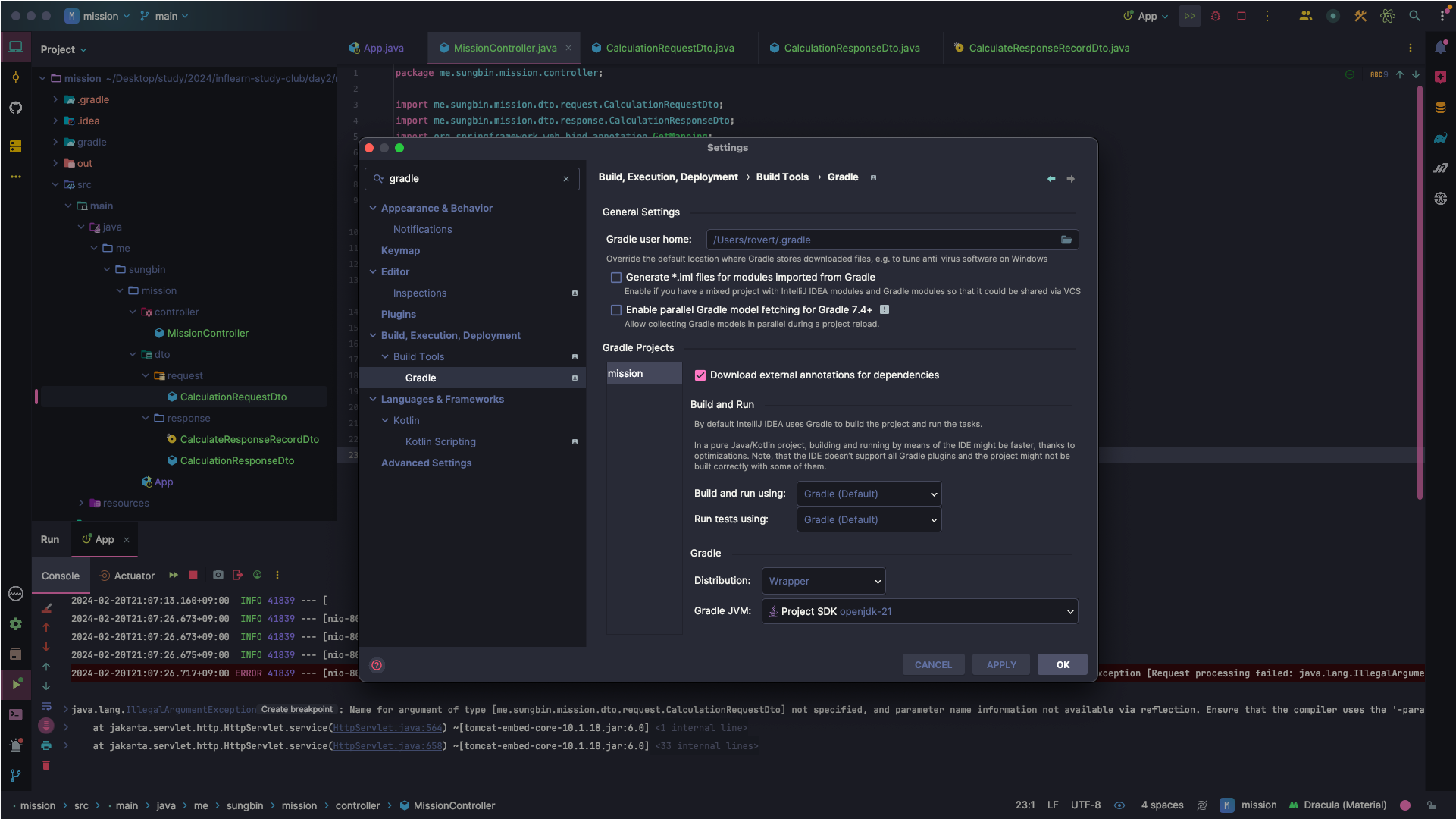Viewport: 1456px width, 819px height.
Task: Select the Console tab in Run panel
Action: click(x=61, y=576)
